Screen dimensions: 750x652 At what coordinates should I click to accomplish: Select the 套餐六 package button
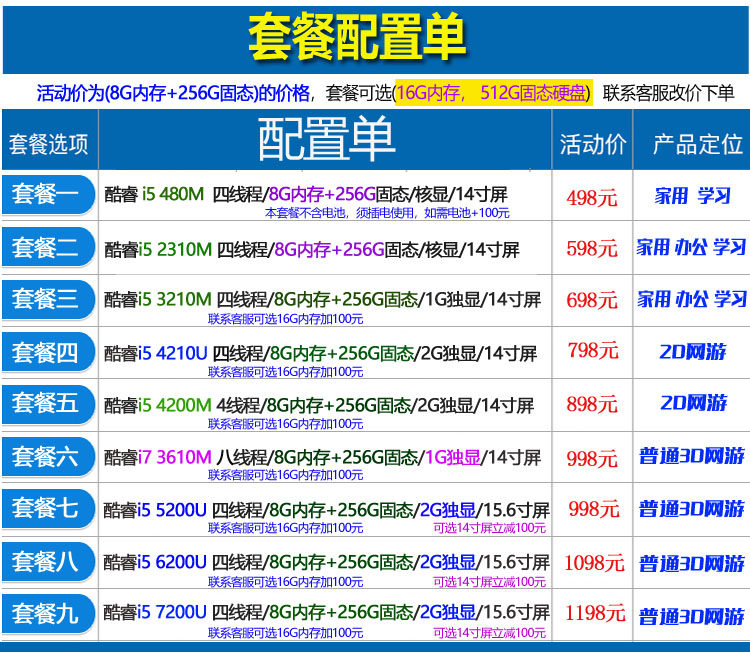pyautogui.click(x=48, y=456)
